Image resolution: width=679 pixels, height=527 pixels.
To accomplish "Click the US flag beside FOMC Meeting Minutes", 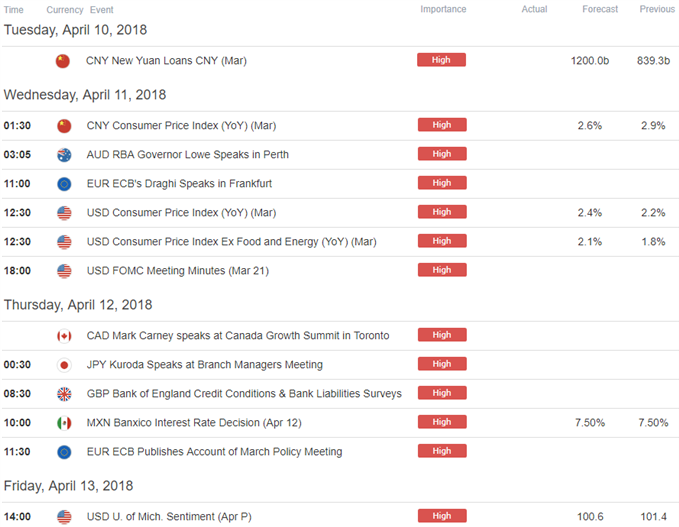I will click(64, 271).
